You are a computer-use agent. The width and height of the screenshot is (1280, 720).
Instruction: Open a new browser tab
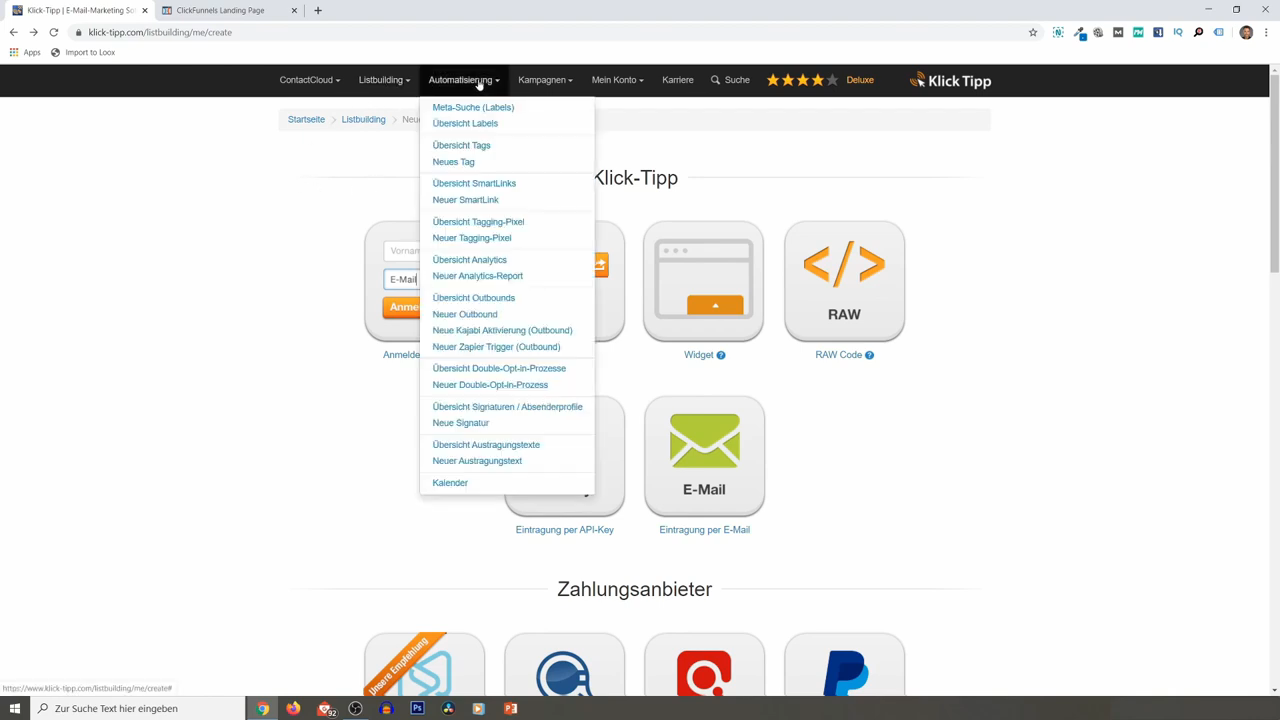coord(318,10)
